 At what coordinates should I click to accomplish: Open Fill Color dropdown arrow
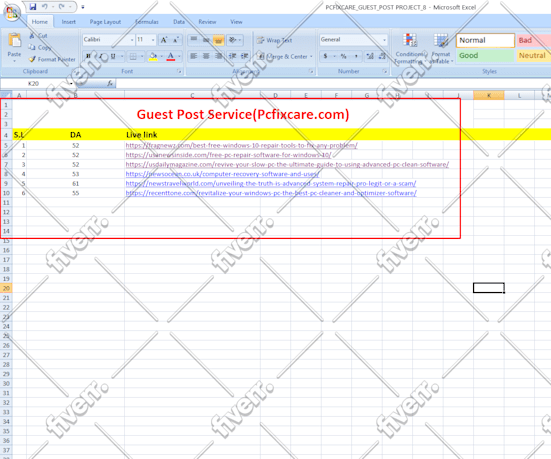pos(161,56)
